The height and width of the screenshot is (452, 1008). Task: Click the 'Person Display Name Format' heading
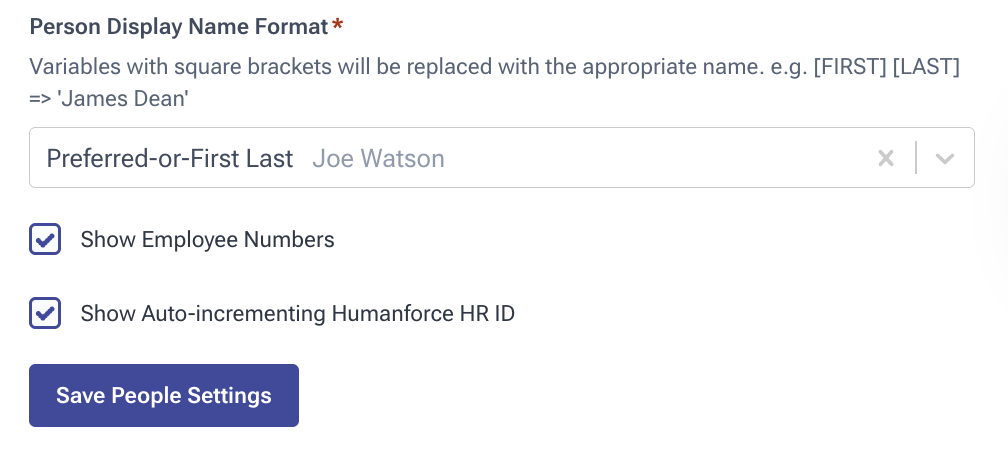tap(179, 27)
